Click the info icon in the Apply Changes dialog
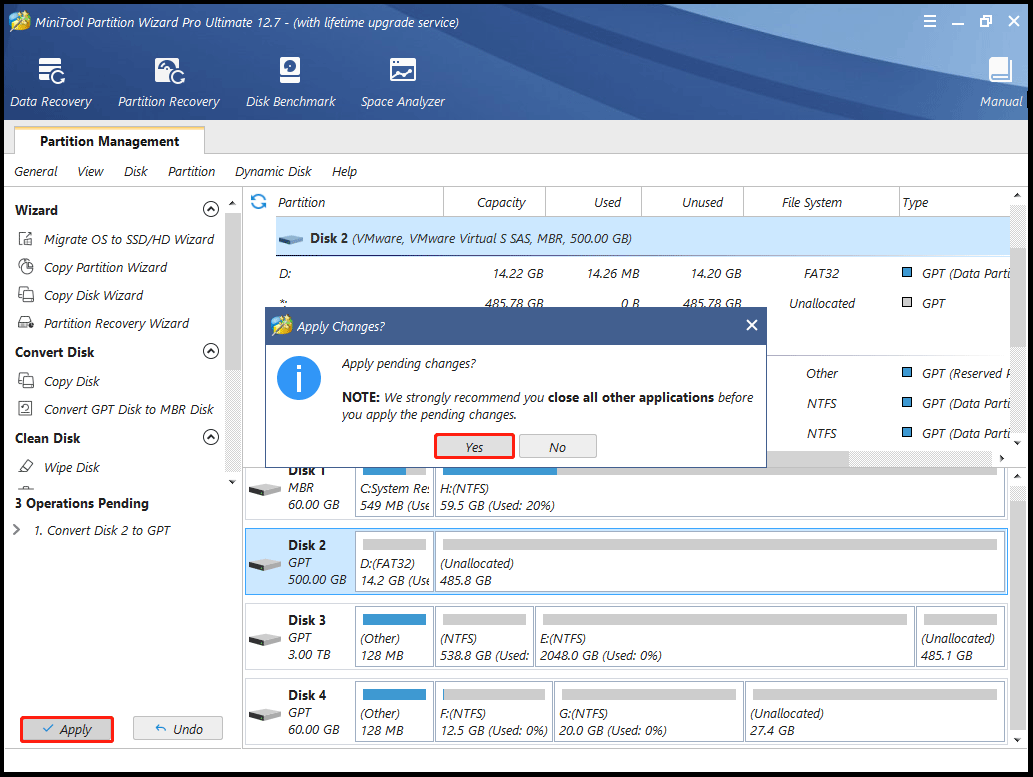 (298, 378)
